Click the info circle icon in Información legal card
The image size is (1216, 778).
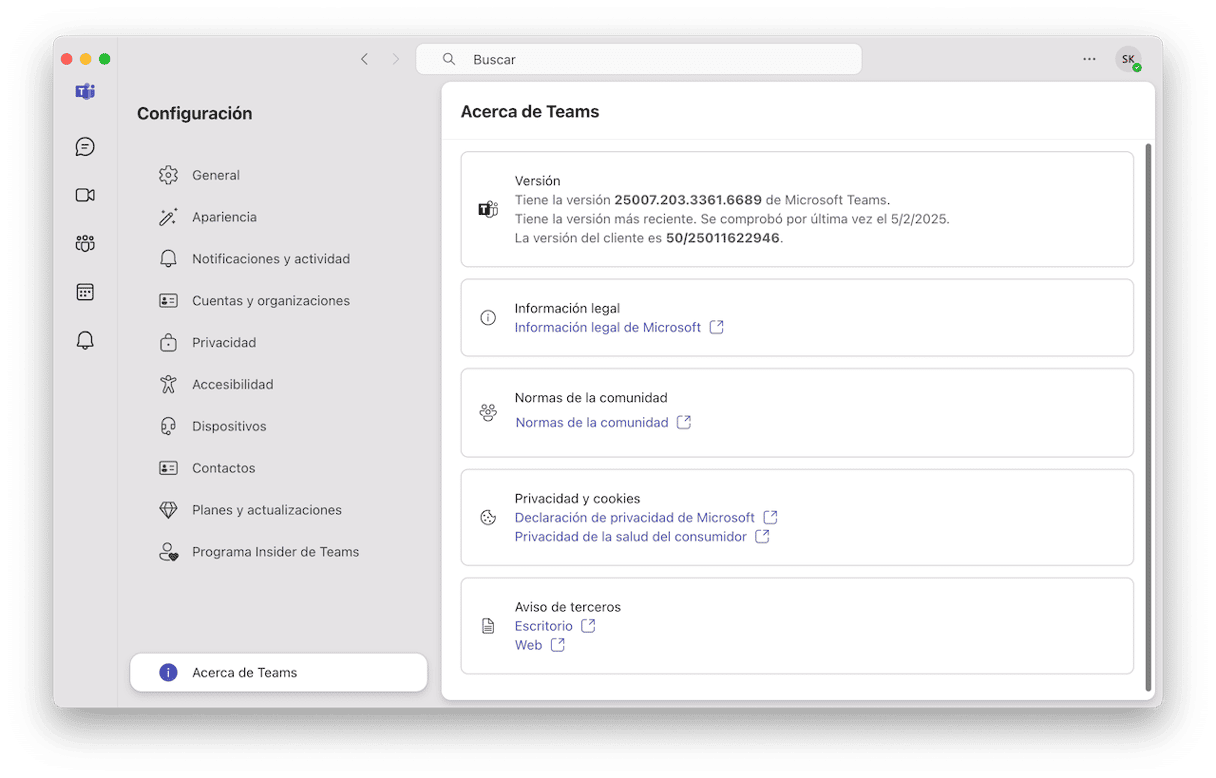pyautogui.click(x=488, y=318)
